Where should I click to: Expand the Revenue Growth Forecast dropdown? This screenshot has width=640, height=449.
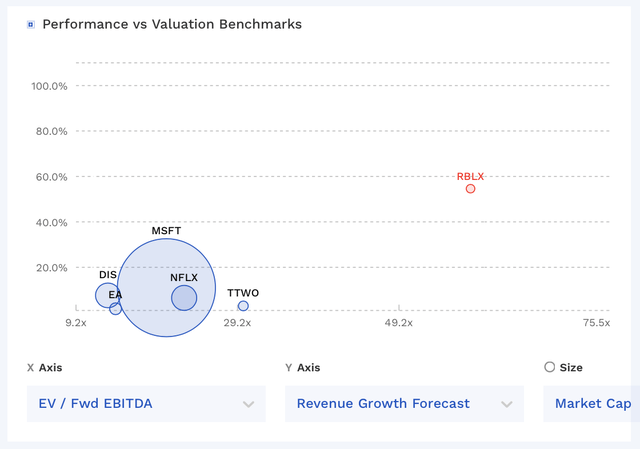click(x=404, y=404)
